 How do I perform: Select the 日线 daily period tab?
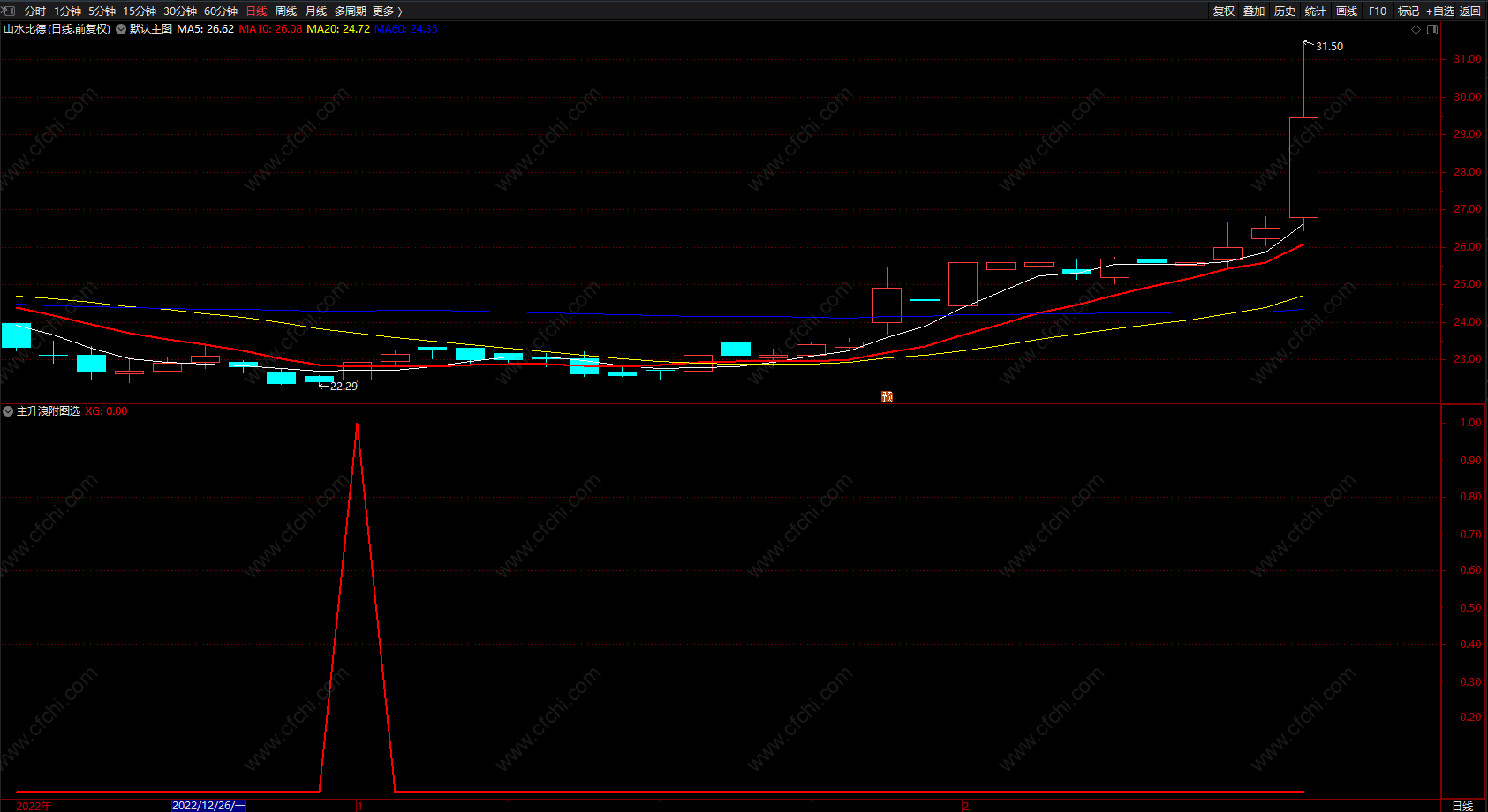point(256,11)
